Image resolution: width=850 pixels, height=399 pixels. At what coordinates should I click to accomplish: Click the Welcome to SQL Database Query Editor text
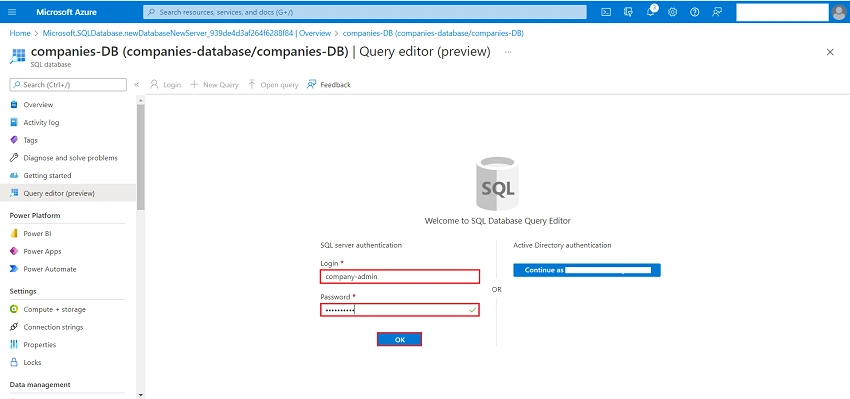pyautogui.click(x=498, y=221)
